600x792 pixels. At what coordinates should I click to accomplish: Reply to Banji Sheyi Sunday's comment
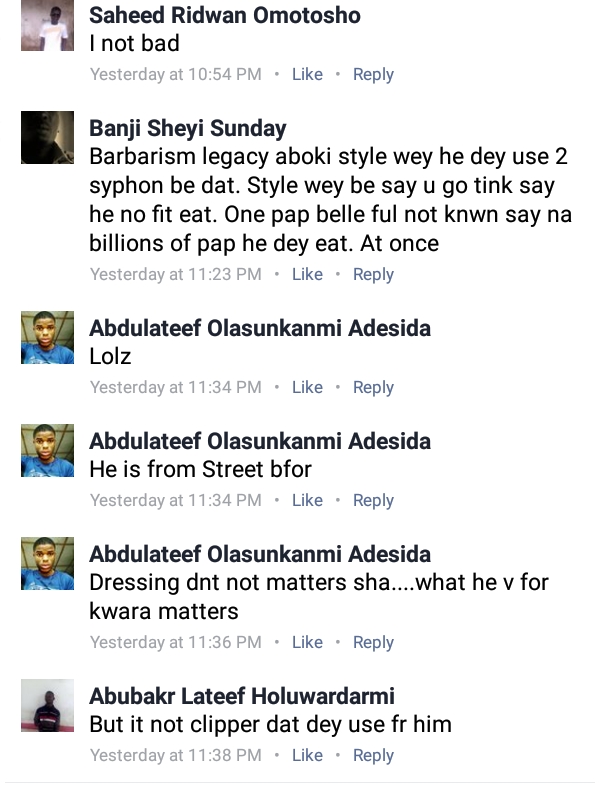tap(373, 274)
